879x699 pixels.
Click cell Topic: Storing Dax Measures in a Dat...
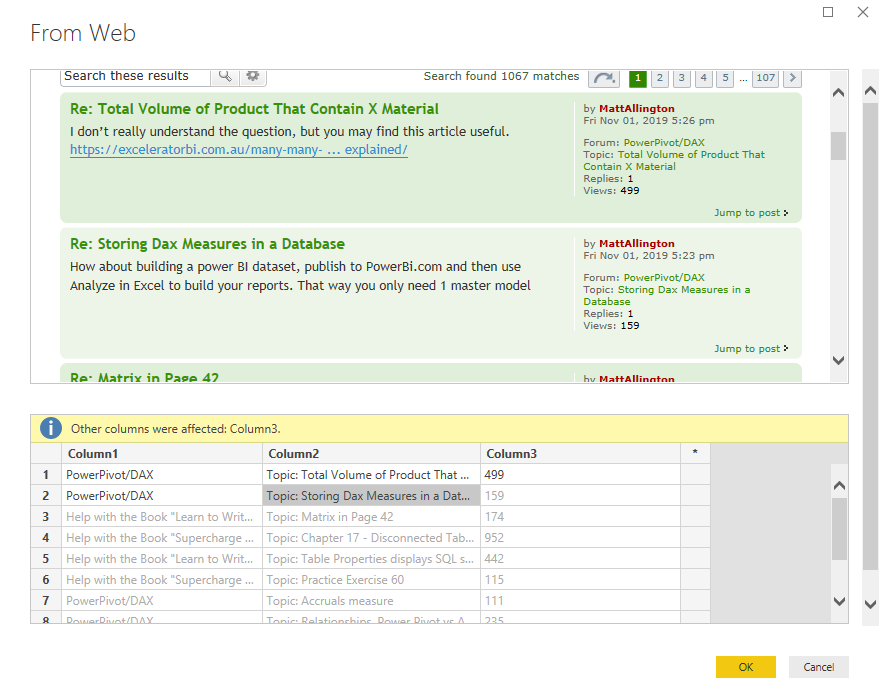tap(371, 496)
